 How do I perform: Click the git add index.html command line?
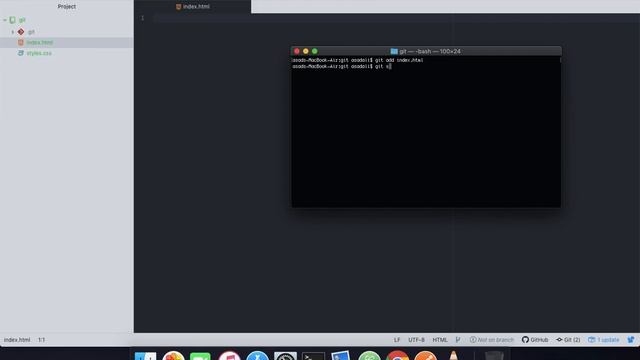(358, 60)
